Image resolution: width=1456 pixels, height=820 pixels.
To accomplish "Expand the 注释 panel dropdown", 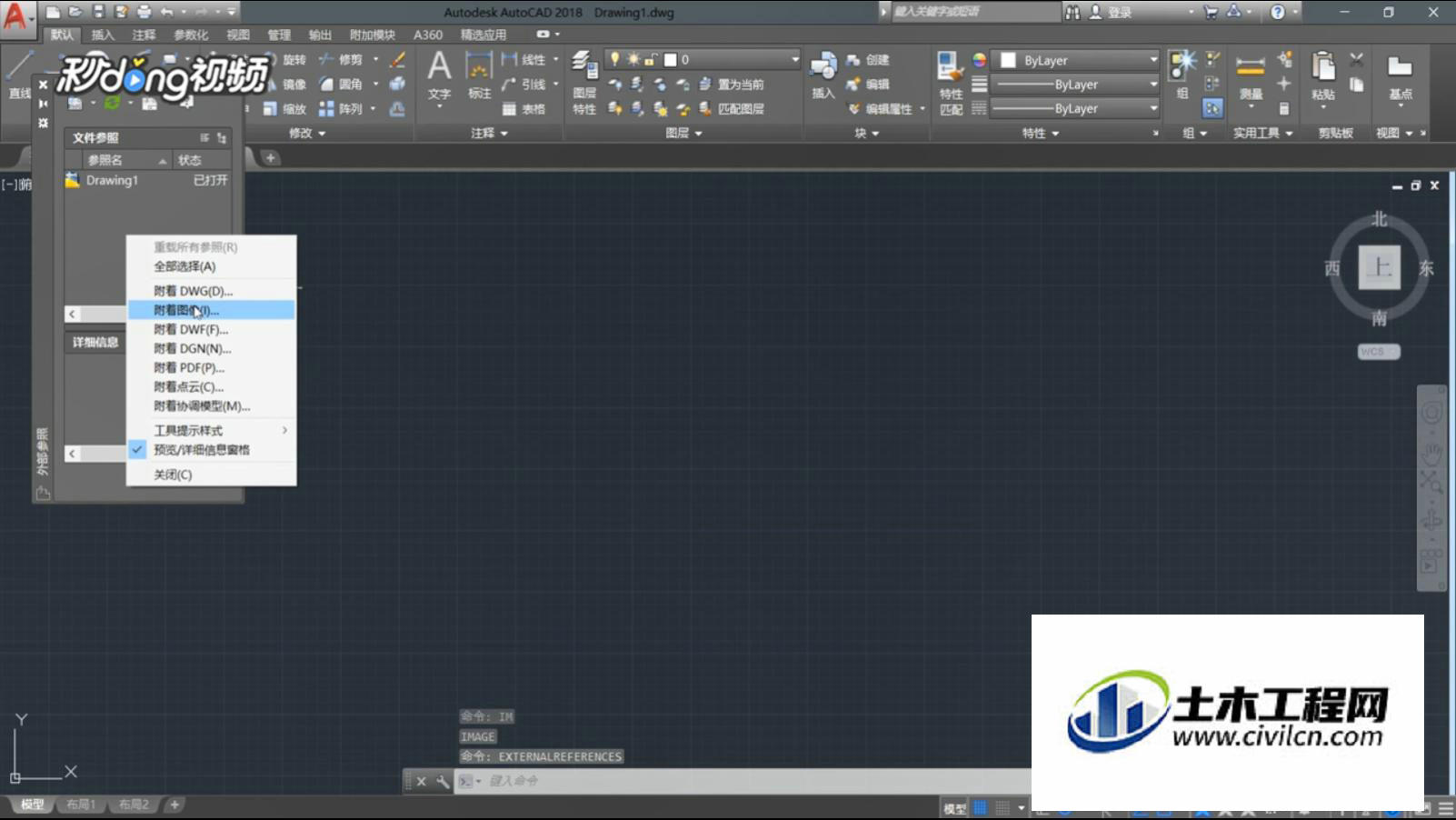I will pyautogui.click(x=489, y=133).
